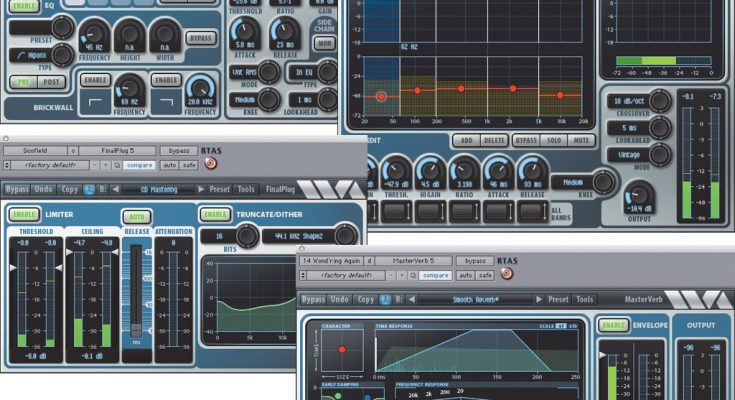Image resolution: width=735 pixels, height=400 pixels.
Task: Click the limiter Release vertical slider
Action: (137, 290)
